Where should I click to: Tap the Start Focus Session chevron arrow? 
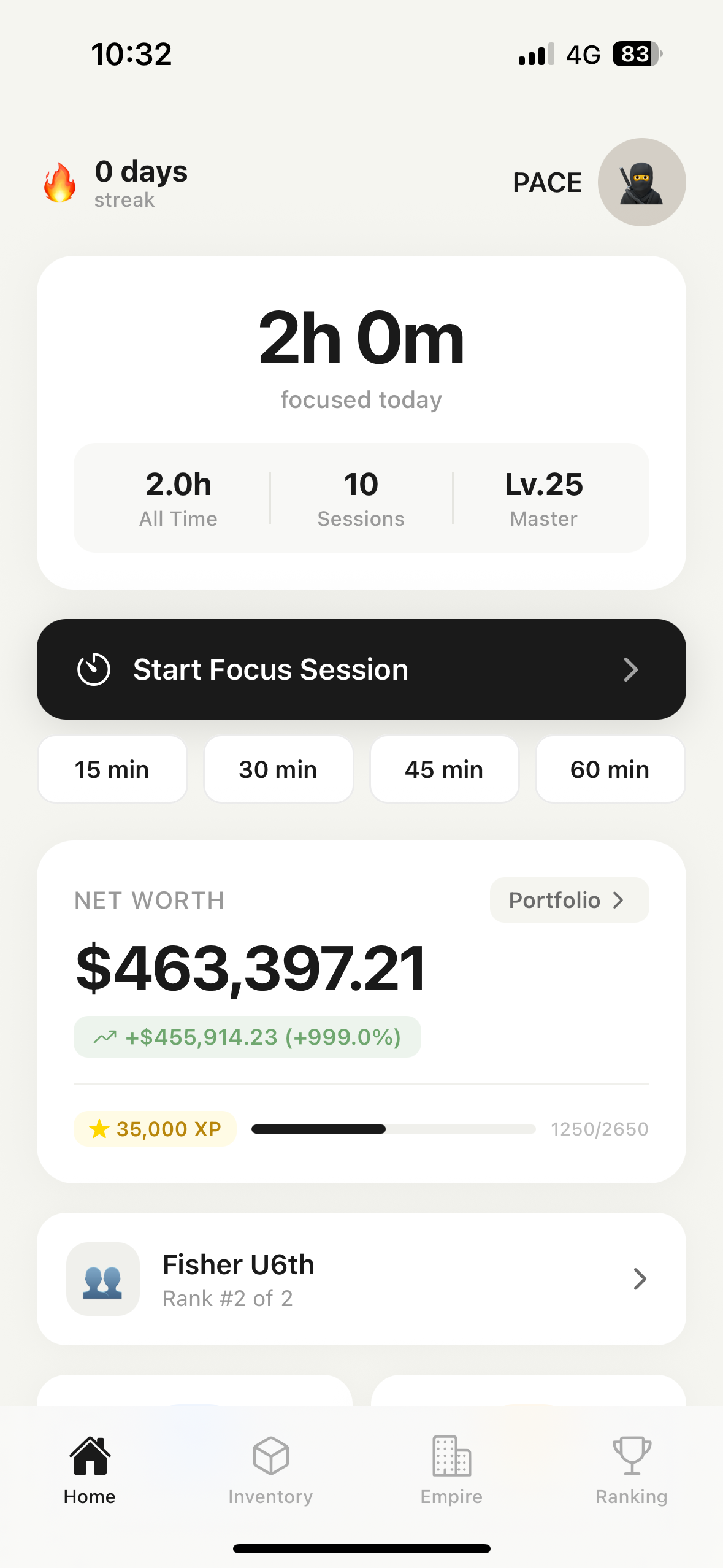(630, 669)
